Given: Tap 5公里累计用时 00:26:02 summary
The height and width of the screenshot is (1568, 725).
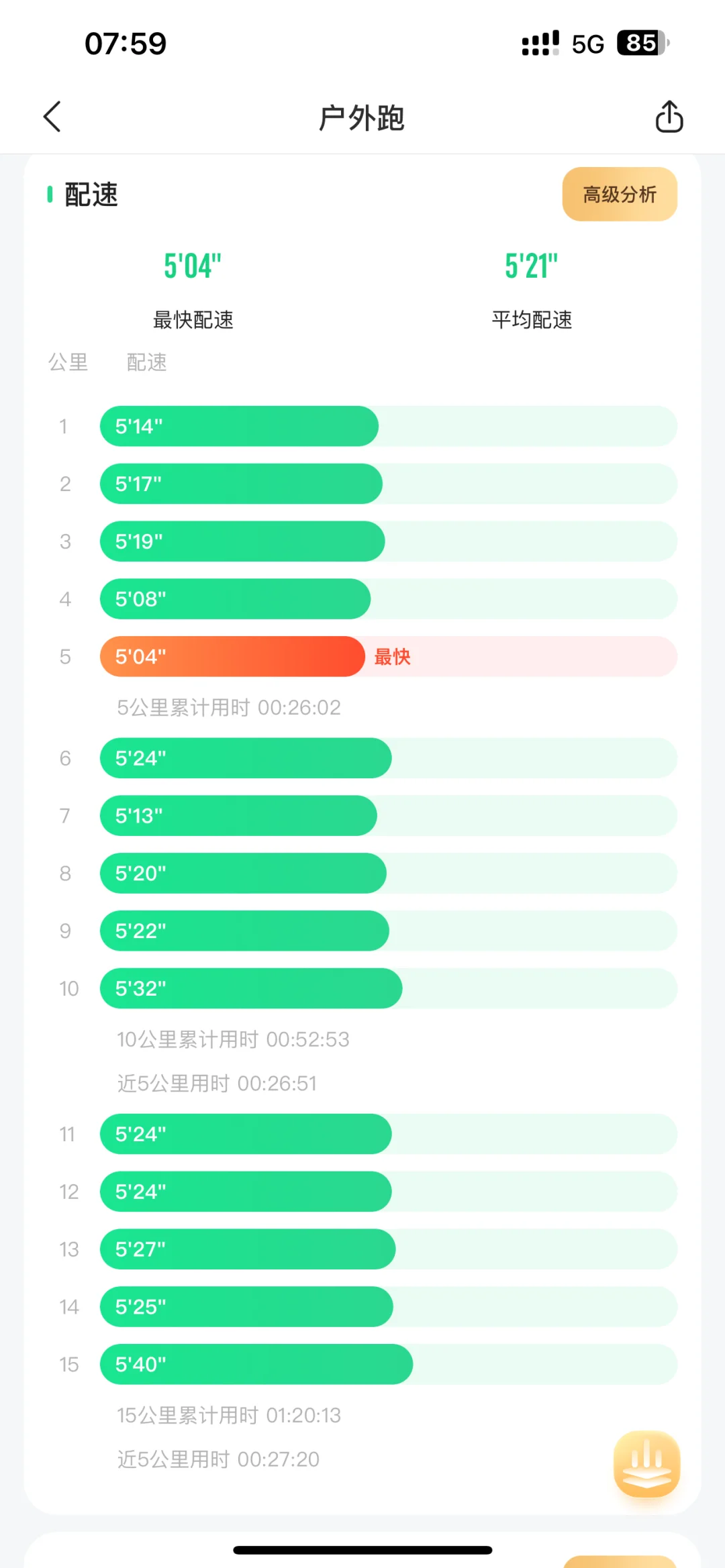Looking at the screenshot, I should tap(229, 707).
